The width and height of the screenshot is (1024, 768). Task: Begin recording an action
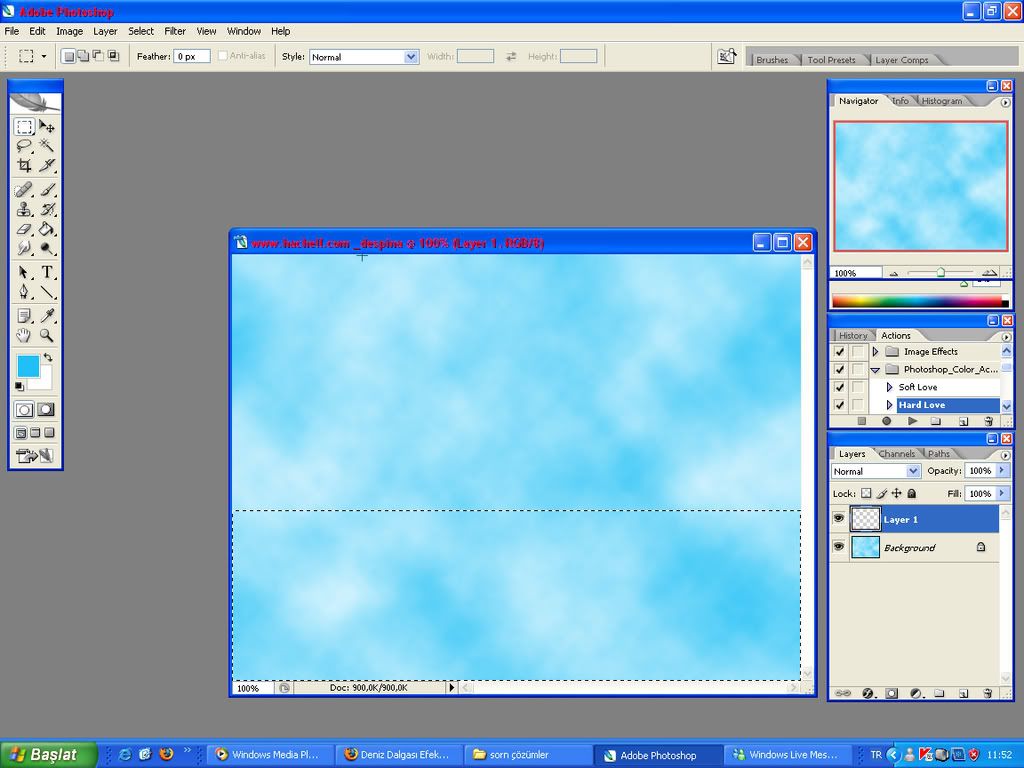(886, 421)
